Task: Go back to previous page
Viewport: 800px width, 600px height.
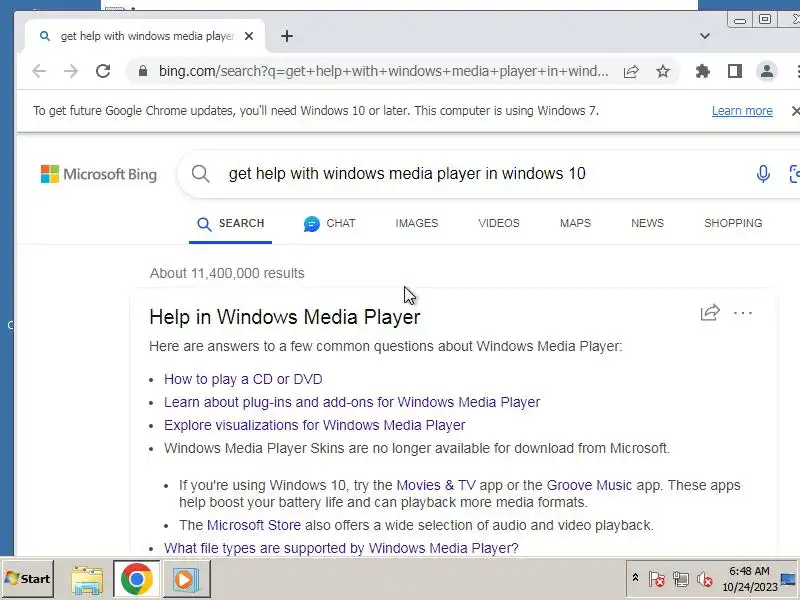Action: pyautogui.click(x=39, y=71)
